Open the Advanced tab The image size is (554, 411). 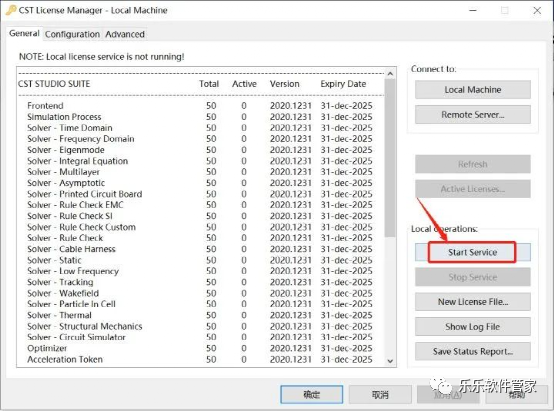(x=125, y=34)
